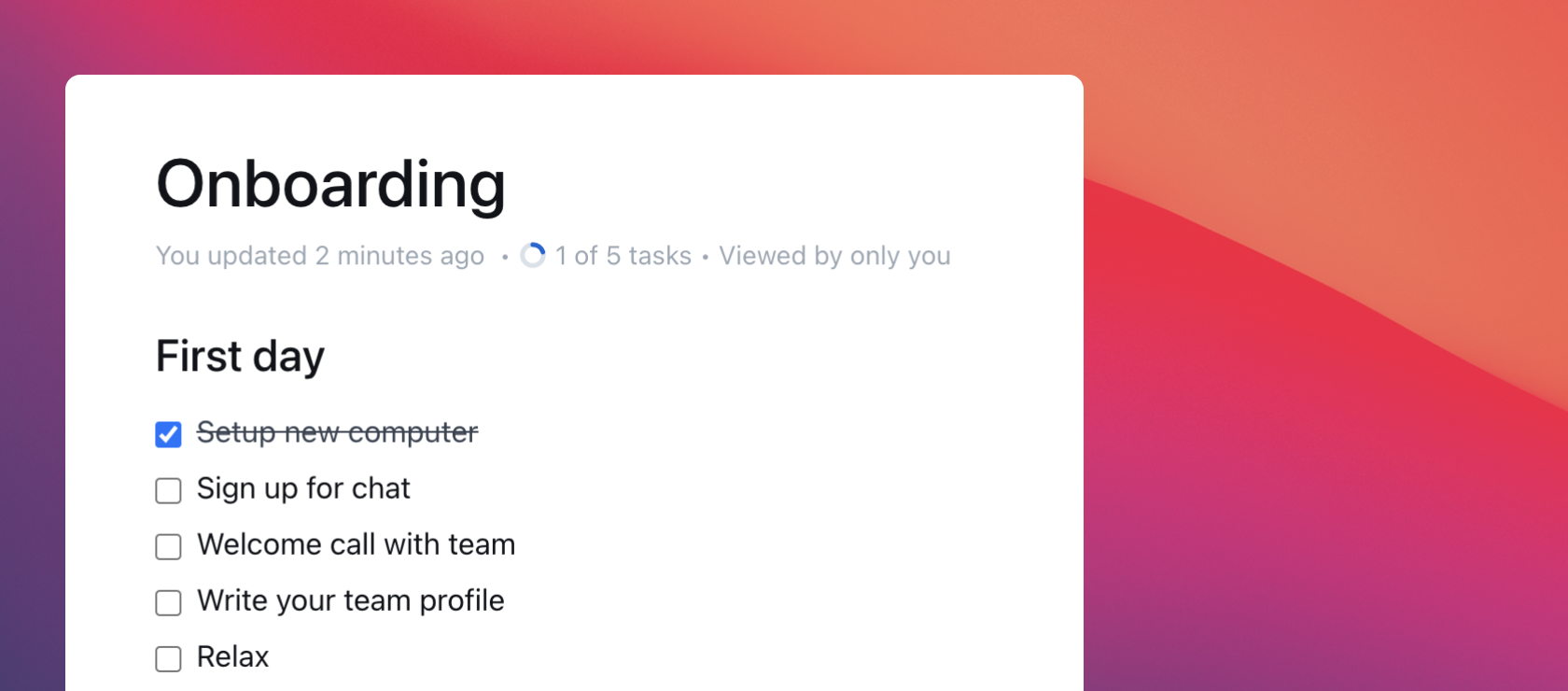Check the "Write your team profile" checkbox

(x=168, y=602)
